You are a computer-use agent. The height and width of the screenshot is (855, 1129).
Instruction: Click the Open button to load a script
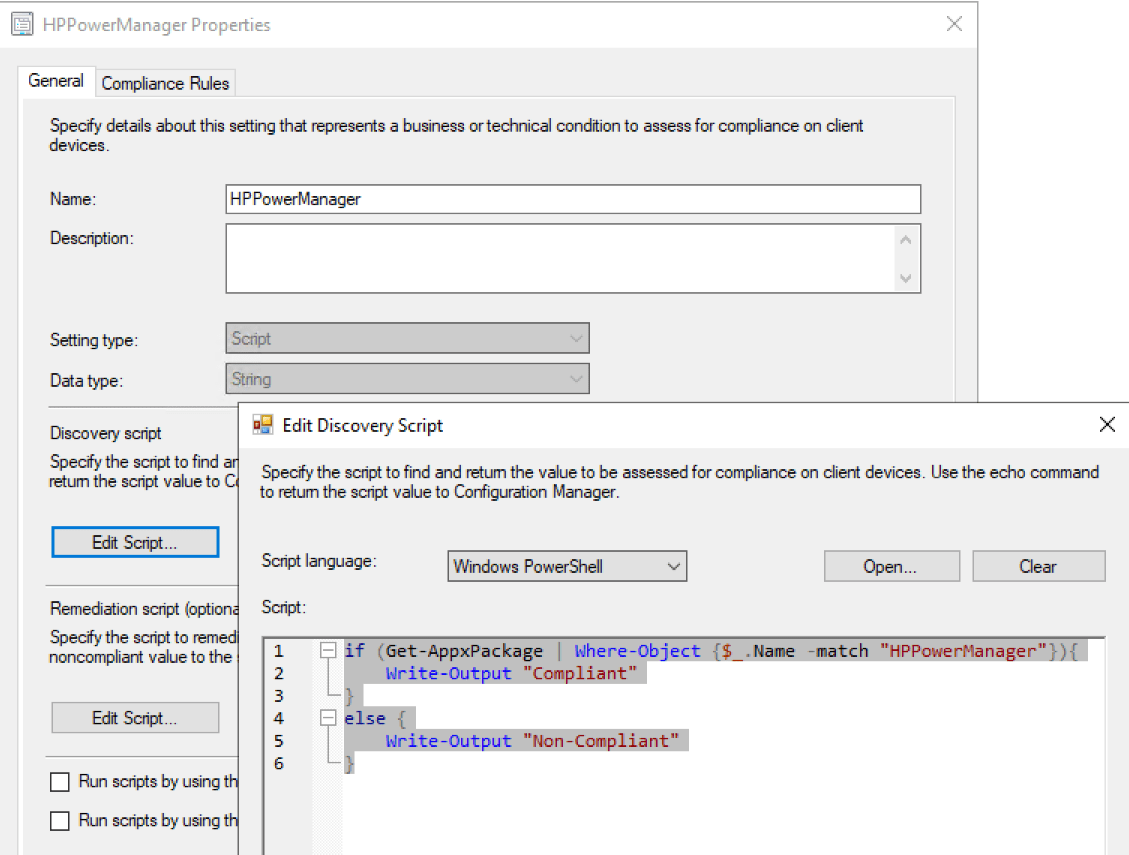click(x=890, y=566)
